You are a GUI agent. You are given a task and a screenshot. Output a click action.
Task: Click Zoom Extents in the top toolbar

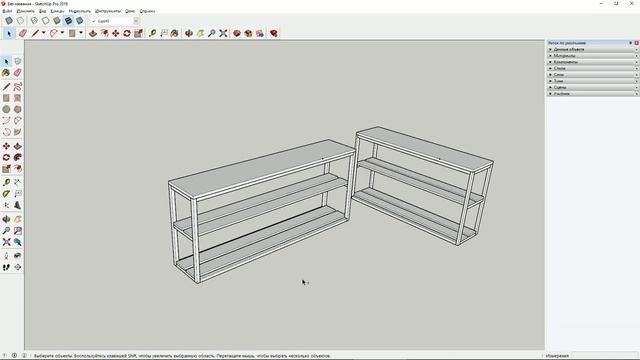[x=223, y=33]
